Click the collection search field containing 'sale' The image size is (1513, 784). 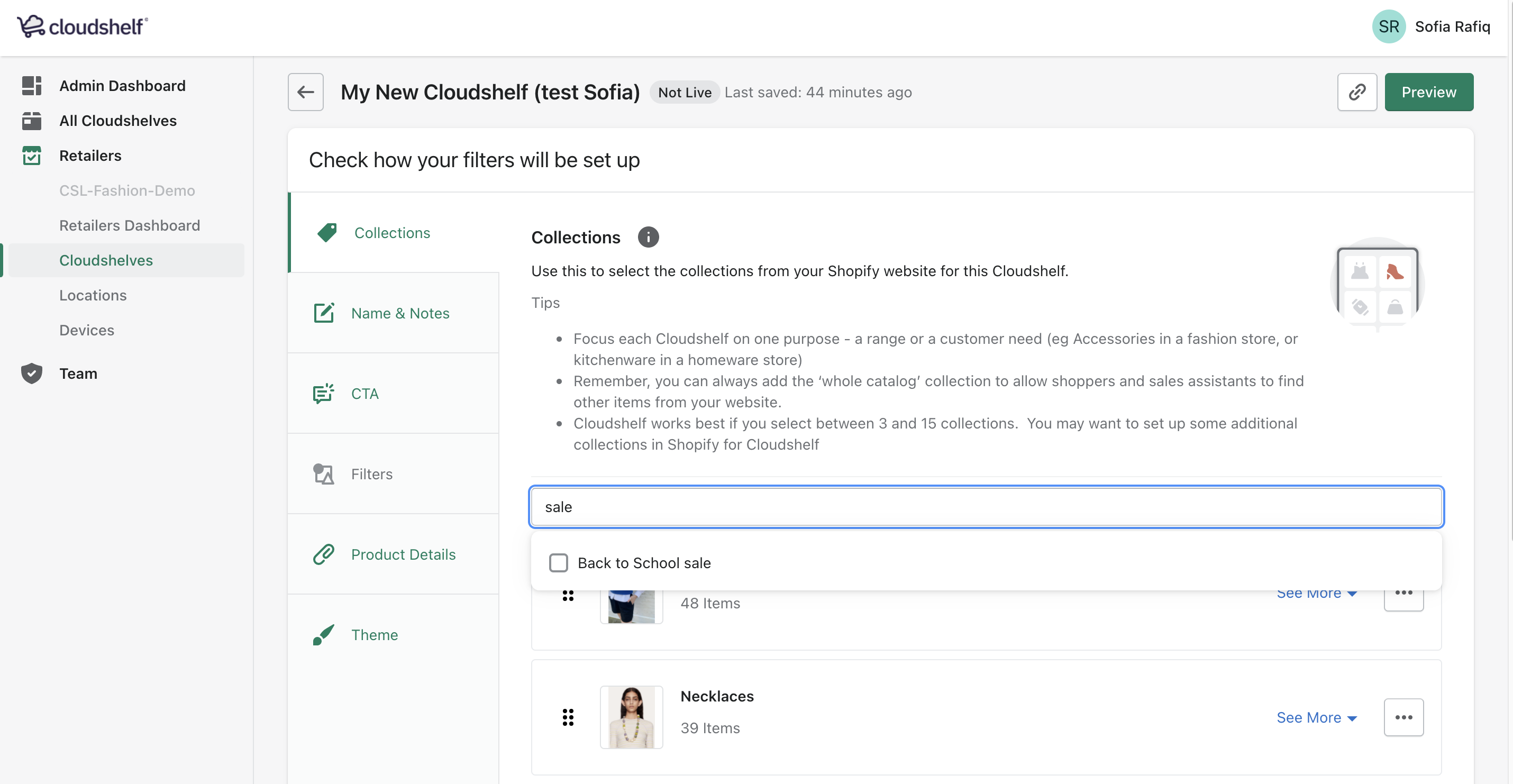(986, 507)
